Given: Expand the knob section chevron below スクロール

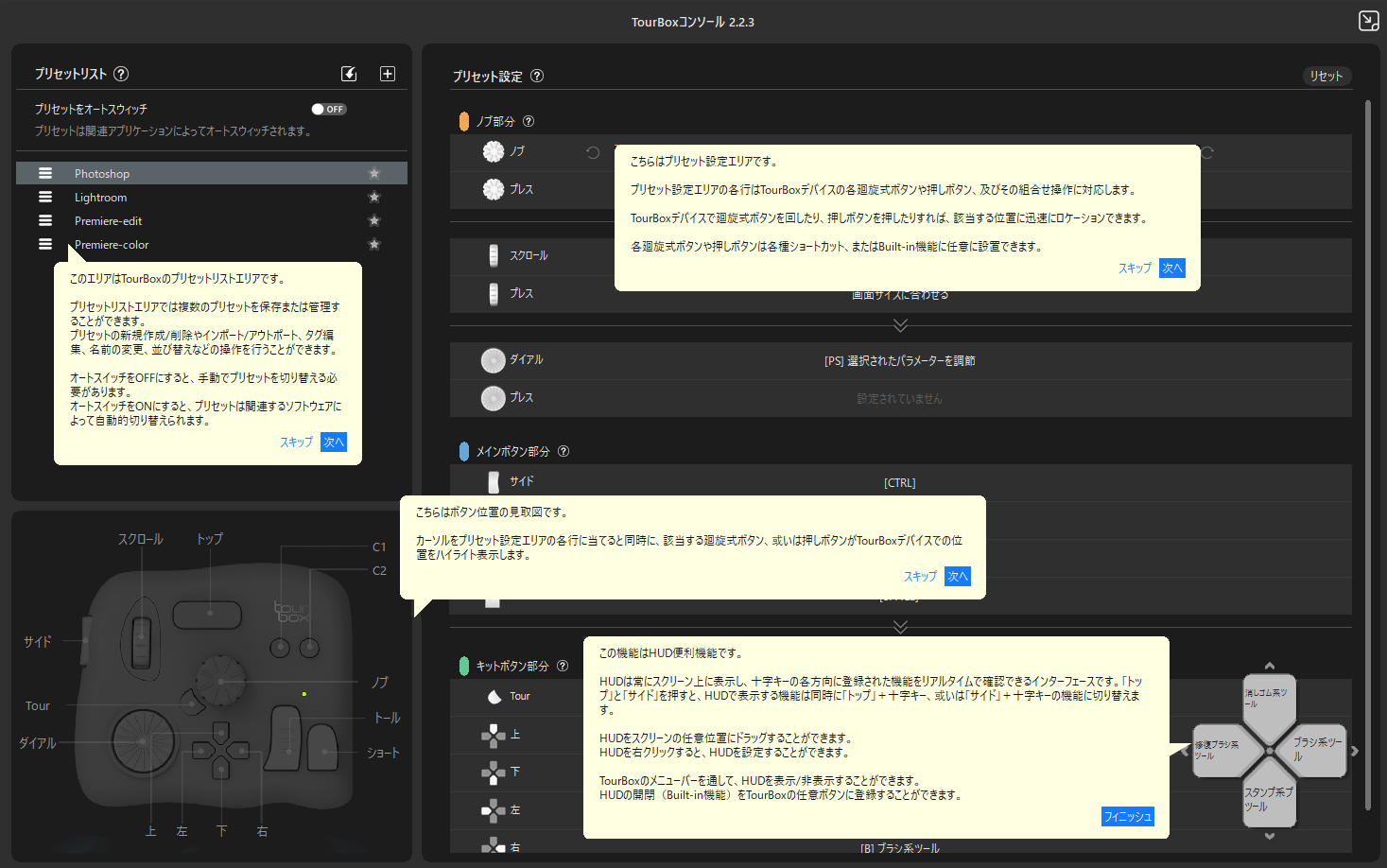Looking at the screenshot, I should point(900,325).
